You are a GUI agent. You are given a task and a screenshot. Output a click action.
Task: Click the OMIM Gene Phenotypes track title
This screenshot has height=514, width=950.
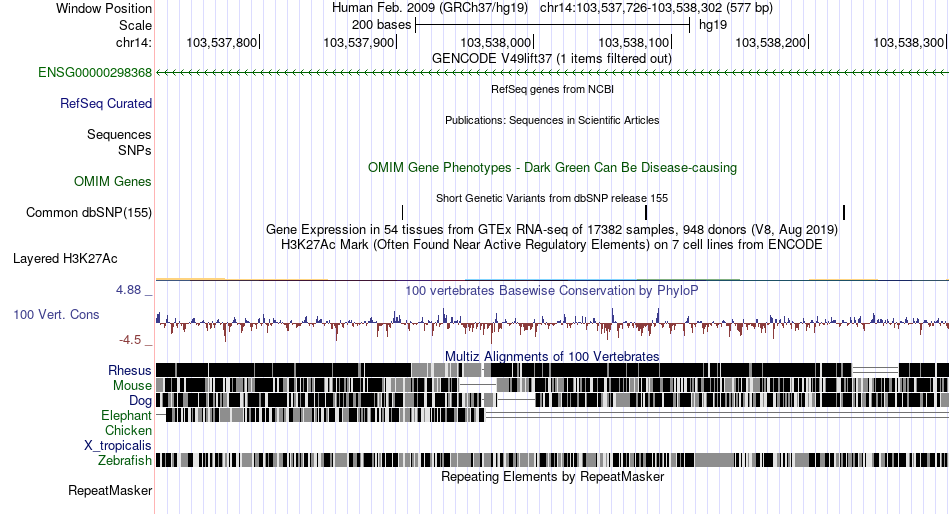[x=553, y=167]
